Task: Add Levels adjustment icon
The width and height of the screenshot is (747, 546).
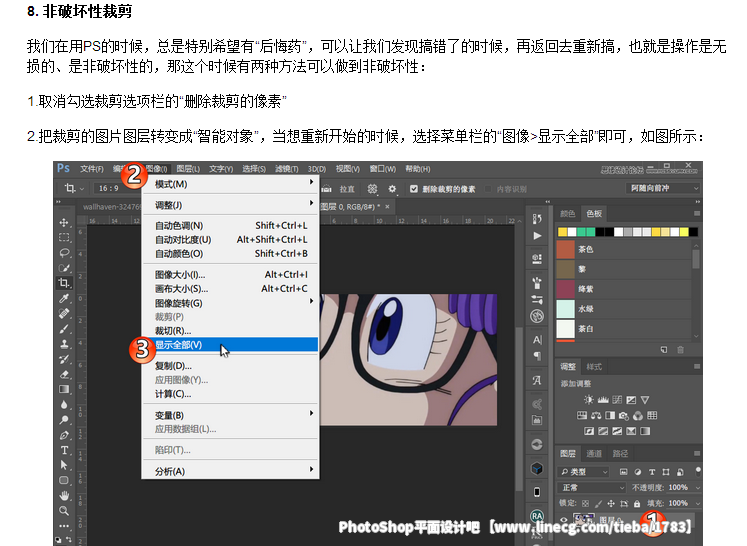Action: coord(603,400)
